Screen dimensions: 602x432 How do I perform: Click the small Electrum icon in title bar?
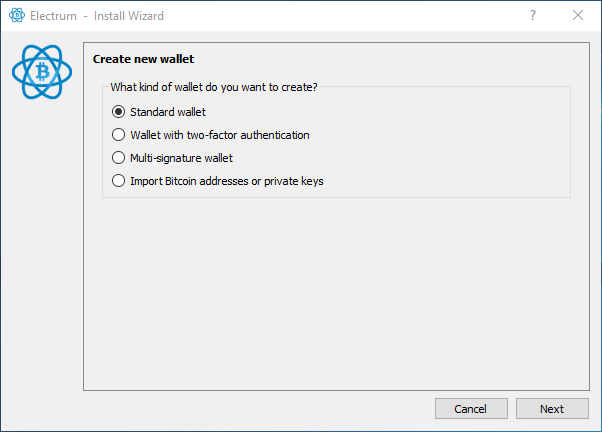[x=17, y=15]
